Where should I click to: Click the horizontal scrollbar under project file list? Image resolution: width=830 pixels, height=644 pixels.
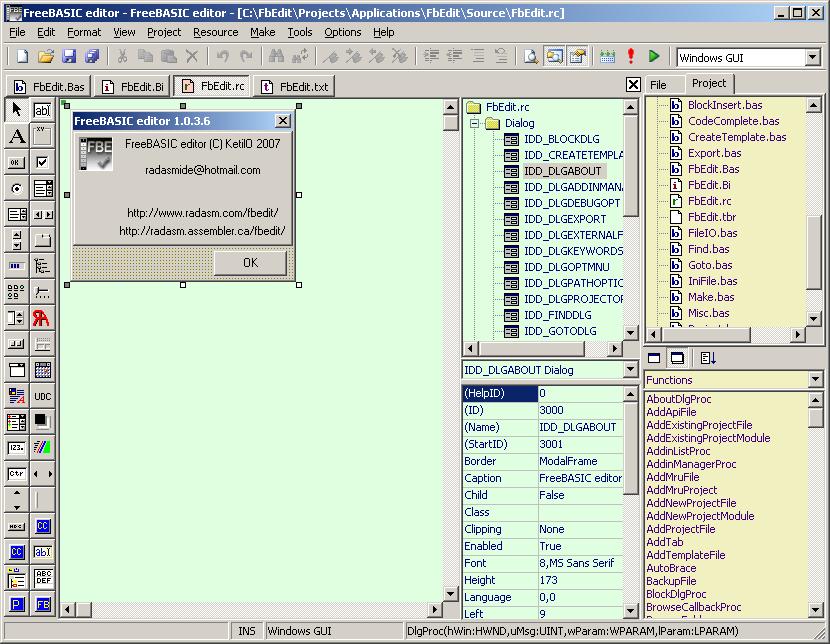pos(726,334)
